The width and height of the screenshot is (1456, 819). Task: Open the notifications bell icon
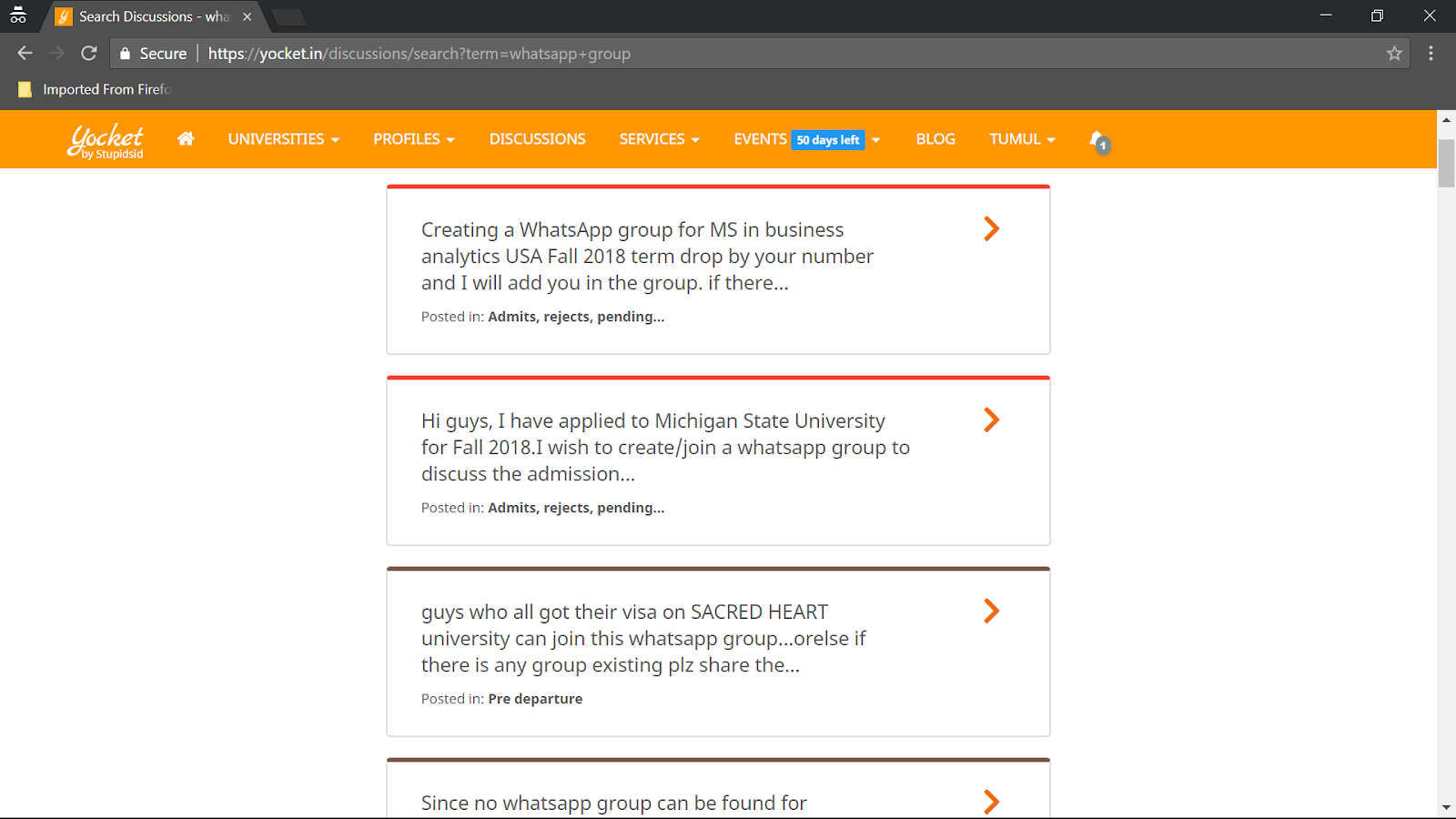(x=1099, y=140)
